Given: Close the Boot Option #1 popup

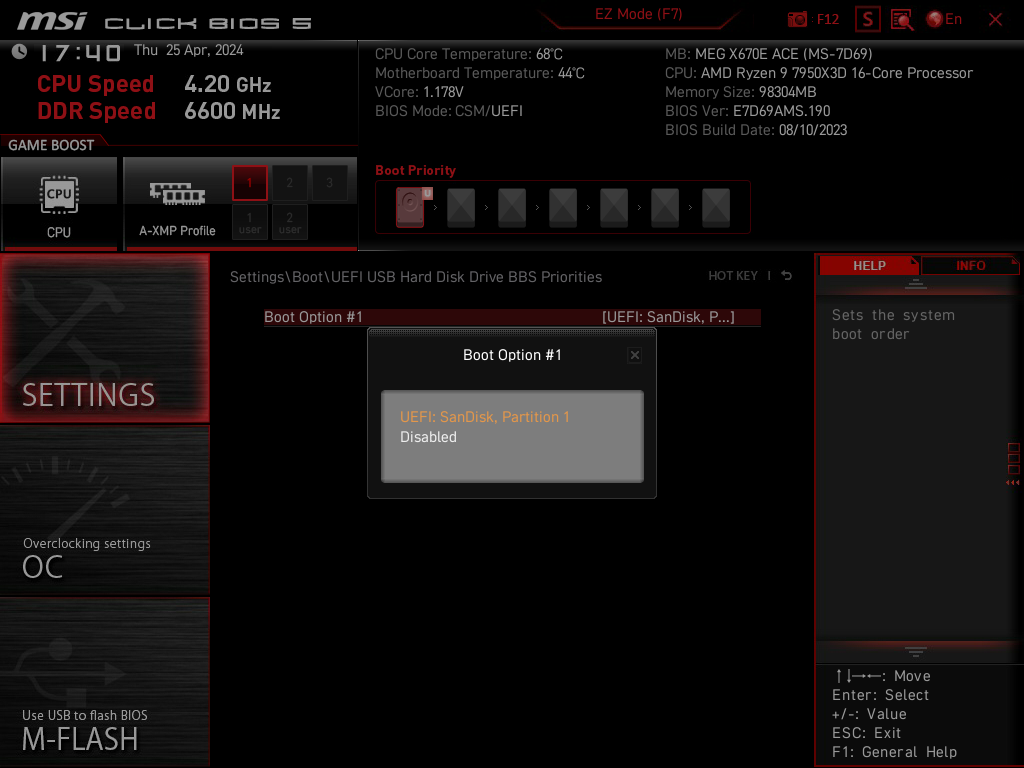Looking at the screenshot, I should coord(634,355).
